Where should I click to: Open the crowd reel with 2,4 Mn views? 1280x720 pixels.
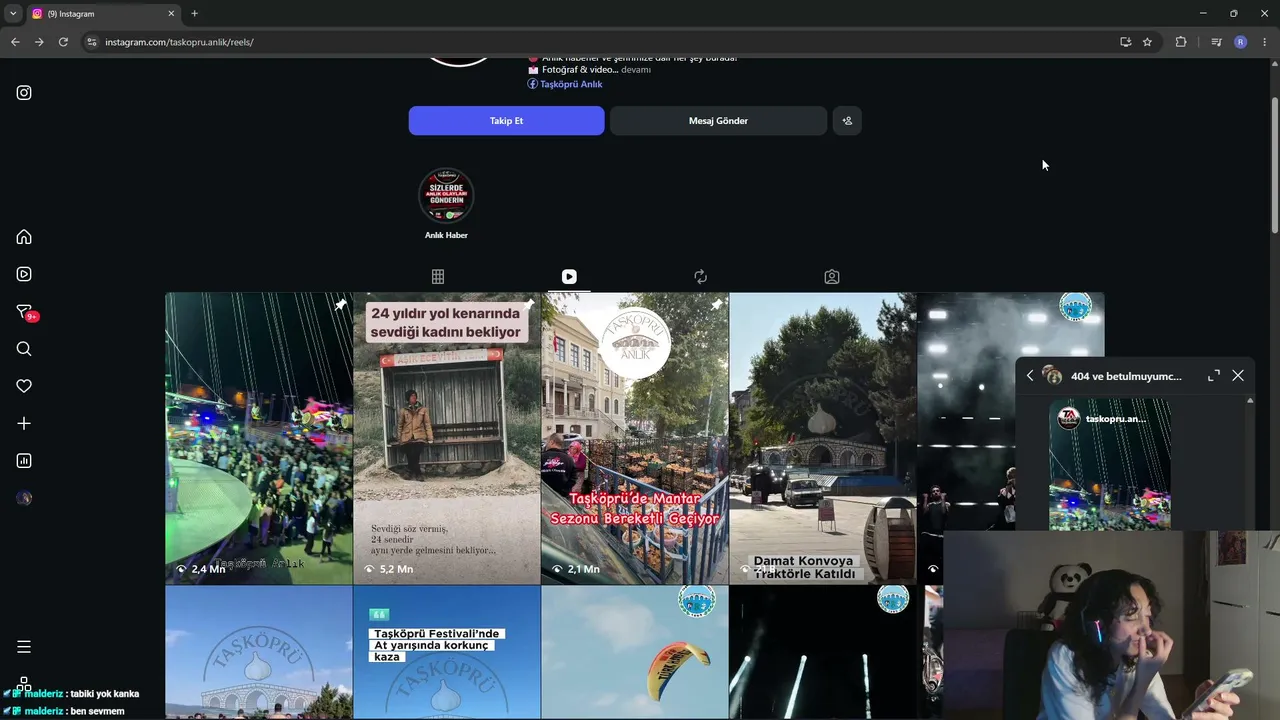259,438
